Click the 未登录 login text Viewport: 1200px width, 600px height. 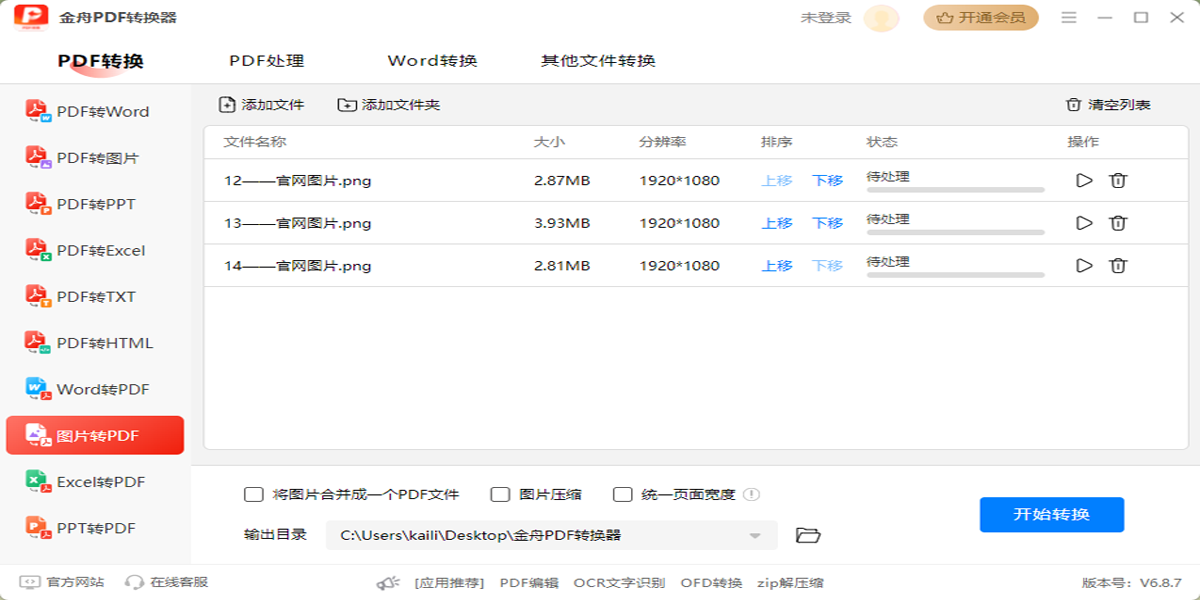pyautogui.click(x=826, y=18)
